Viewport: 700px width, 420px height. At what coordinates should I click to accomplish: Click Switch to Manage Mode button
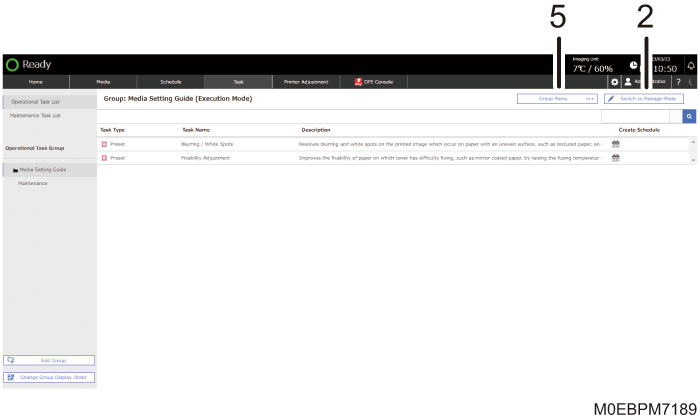[643, 99]
